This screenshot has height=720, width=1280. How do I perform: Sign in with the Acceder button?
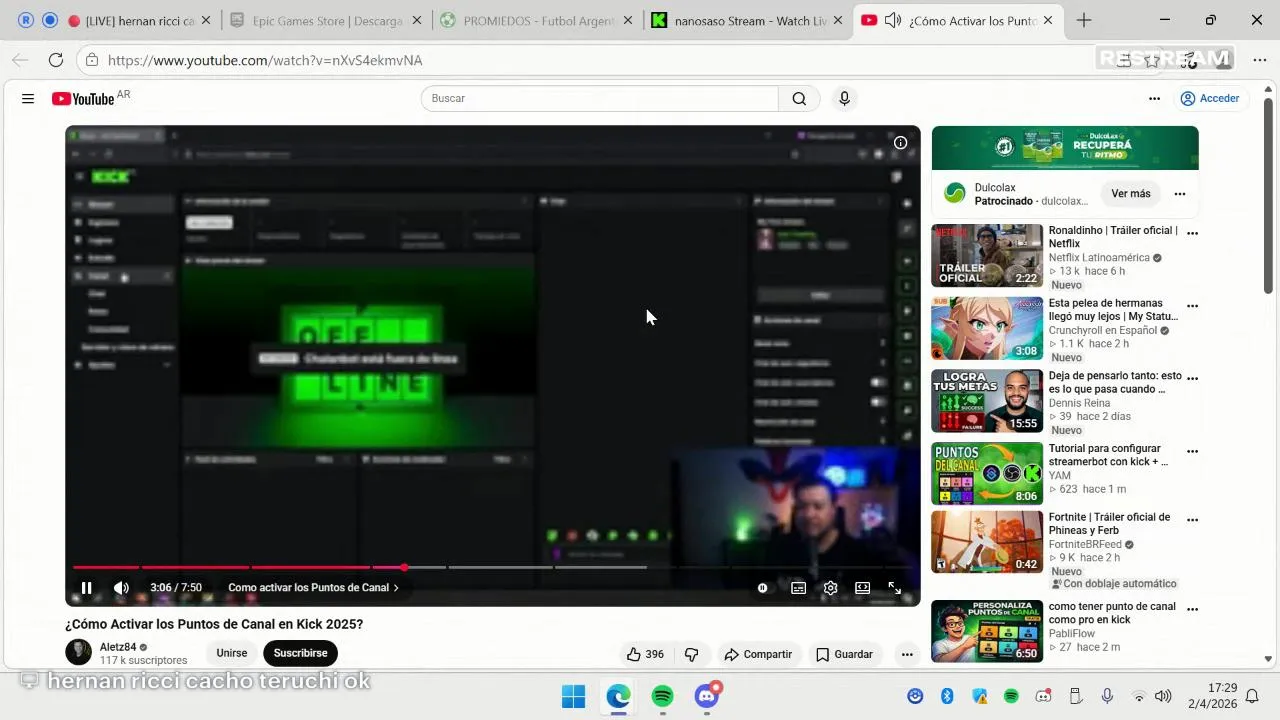click(x=1209, y=98)
